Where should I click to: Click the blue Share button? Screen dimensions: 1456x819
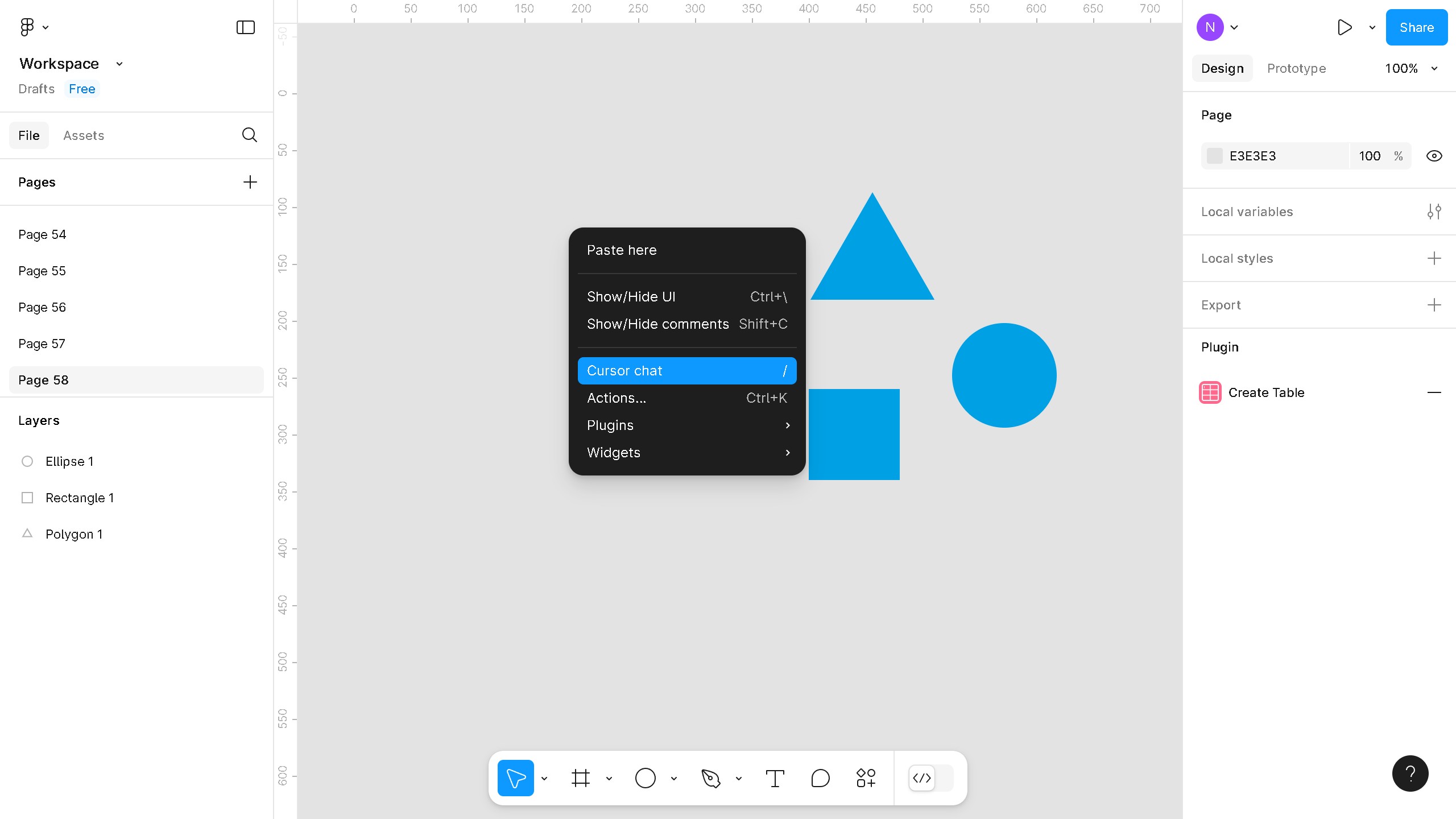(1416, 27)
